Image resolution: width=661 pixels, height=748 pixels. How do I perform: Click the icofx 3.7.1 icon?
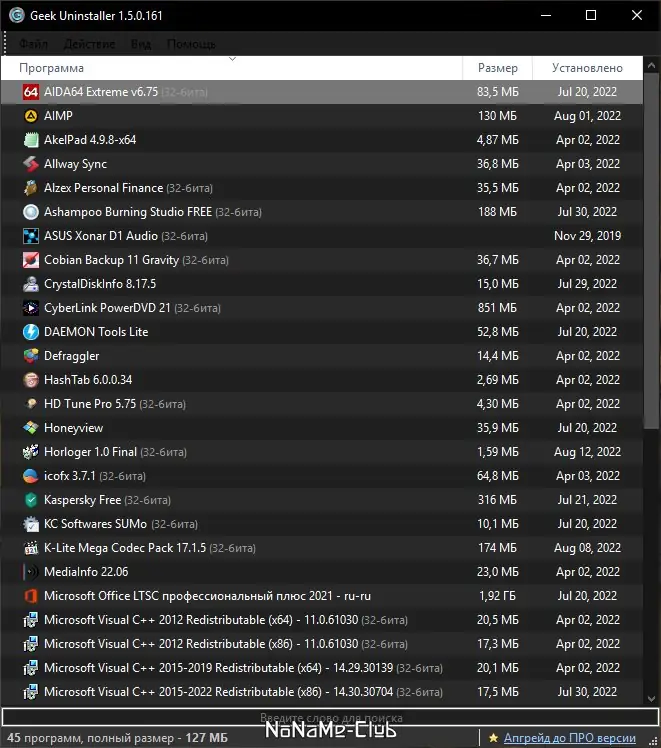click(x=31, y=476)
